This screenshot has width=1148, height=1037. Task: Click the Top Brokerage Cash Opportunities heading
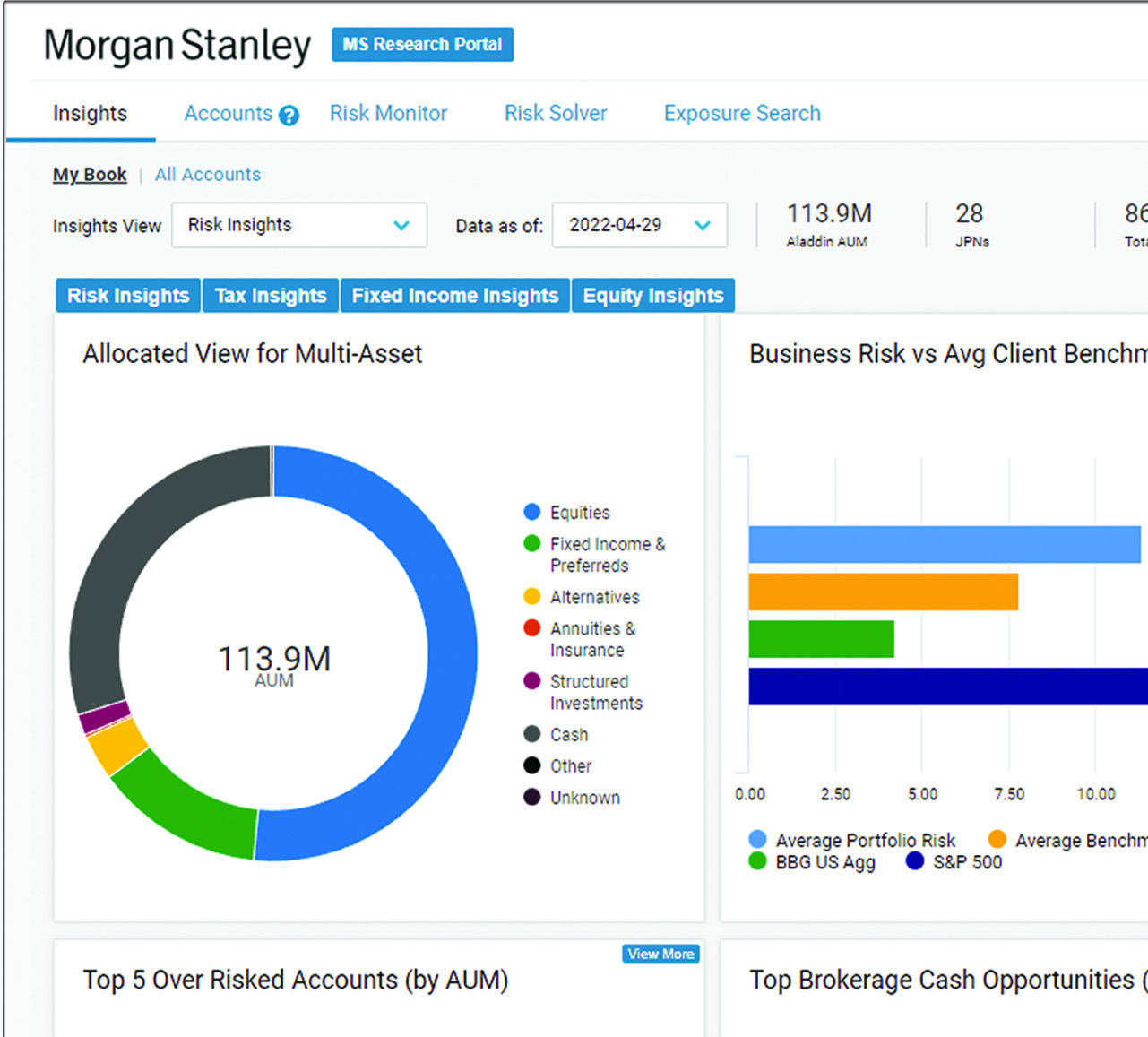(948, 980)
